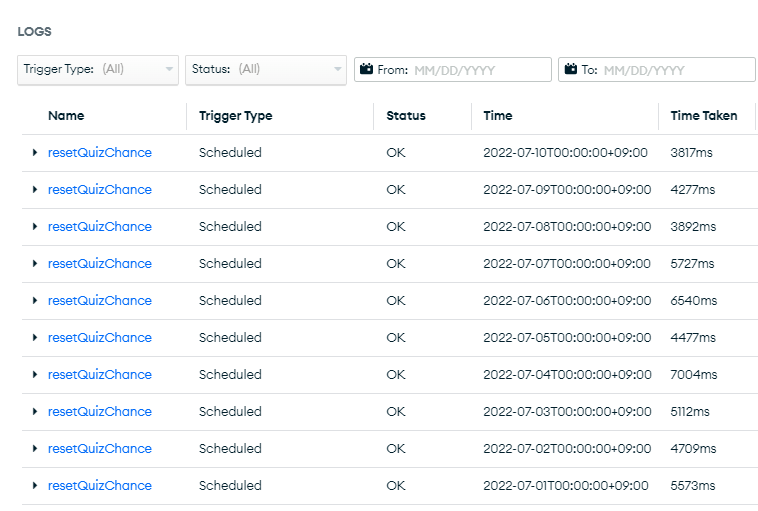The width and height of the screenshot is (758, 511).
Task: Open resetQuizChance link taking 5112ms
Action: click(100, 411)
